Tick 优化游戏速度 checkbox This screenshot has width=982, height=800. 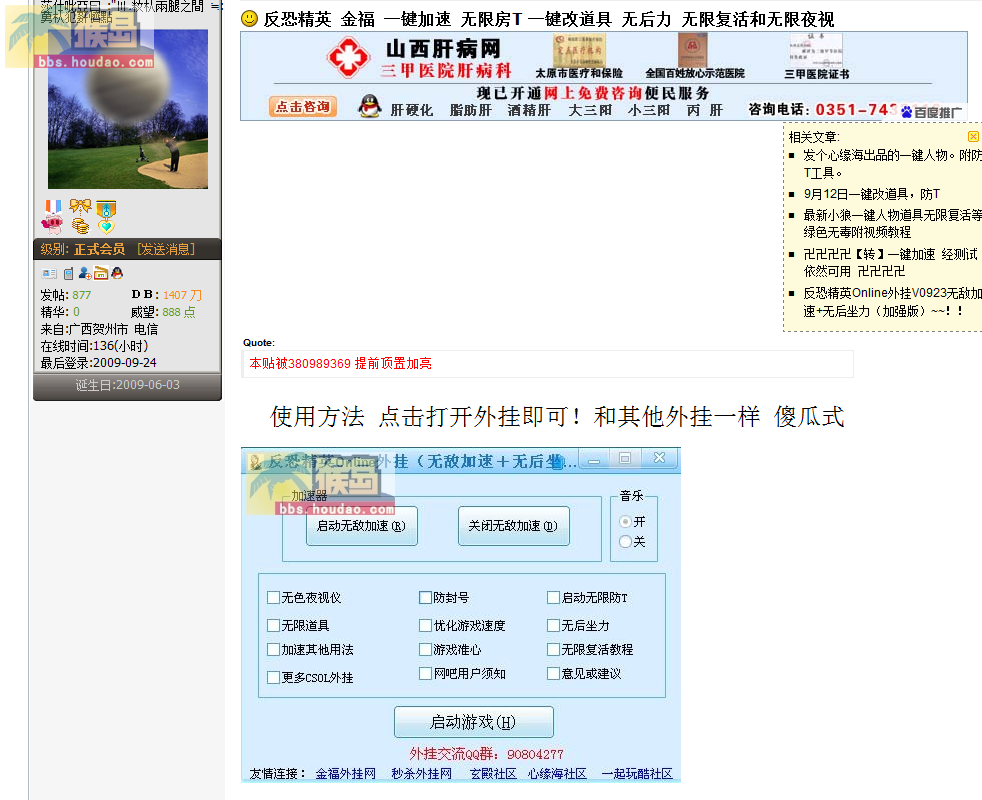pyautogui.click(x=425, y=625)
